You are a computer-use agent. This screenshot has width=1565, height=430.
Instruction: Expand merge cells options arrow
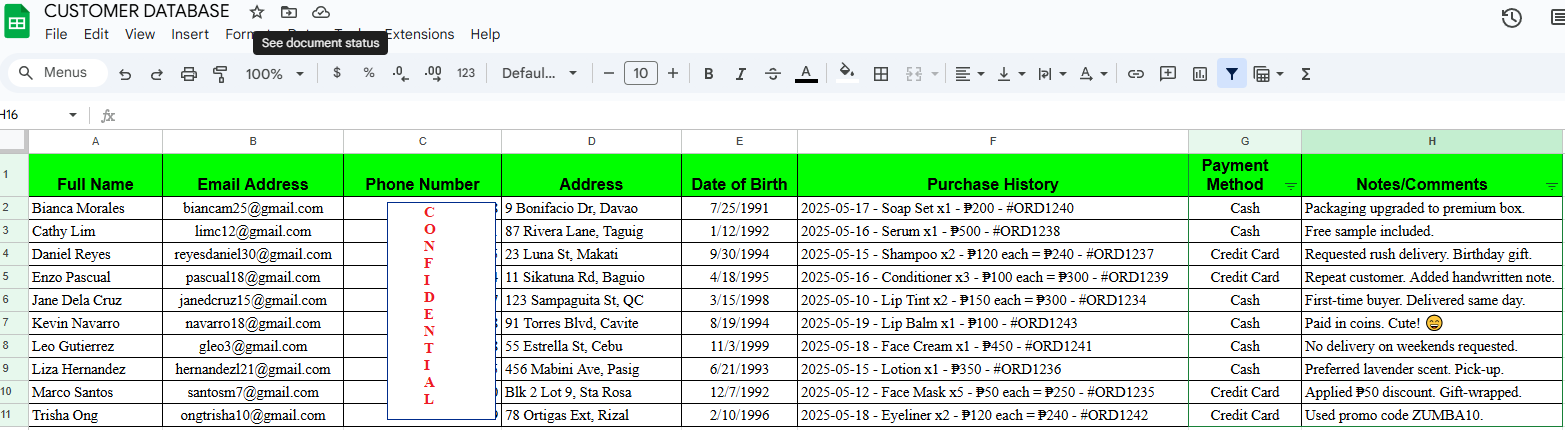pos(935,74)
